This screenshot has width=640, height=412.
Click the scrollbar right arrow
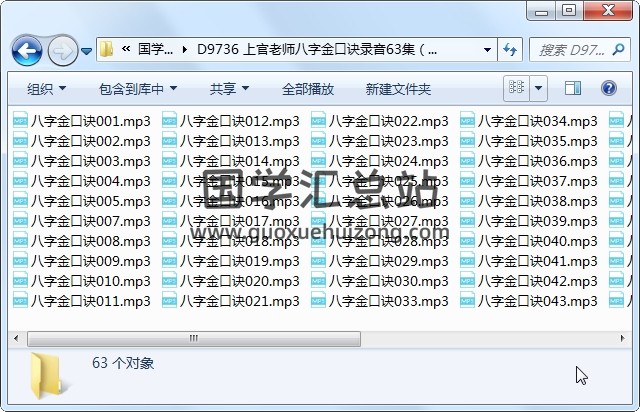622,339
